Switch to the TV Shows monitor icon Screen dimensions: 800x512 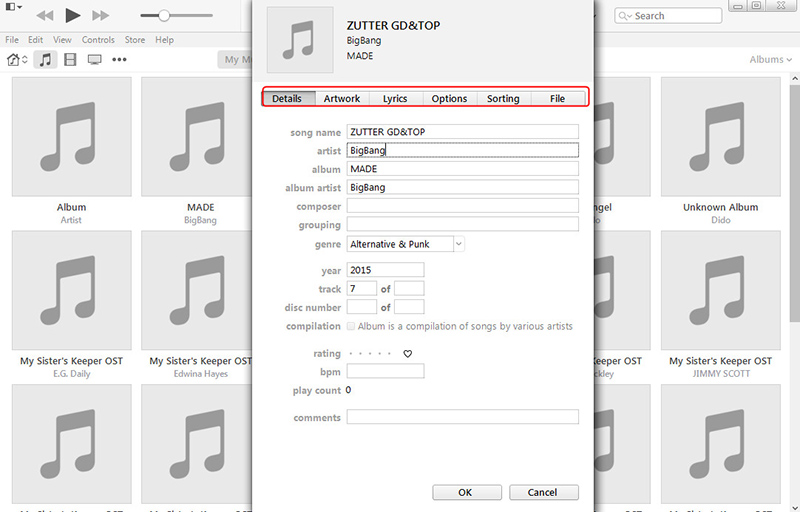click(94, 60)
